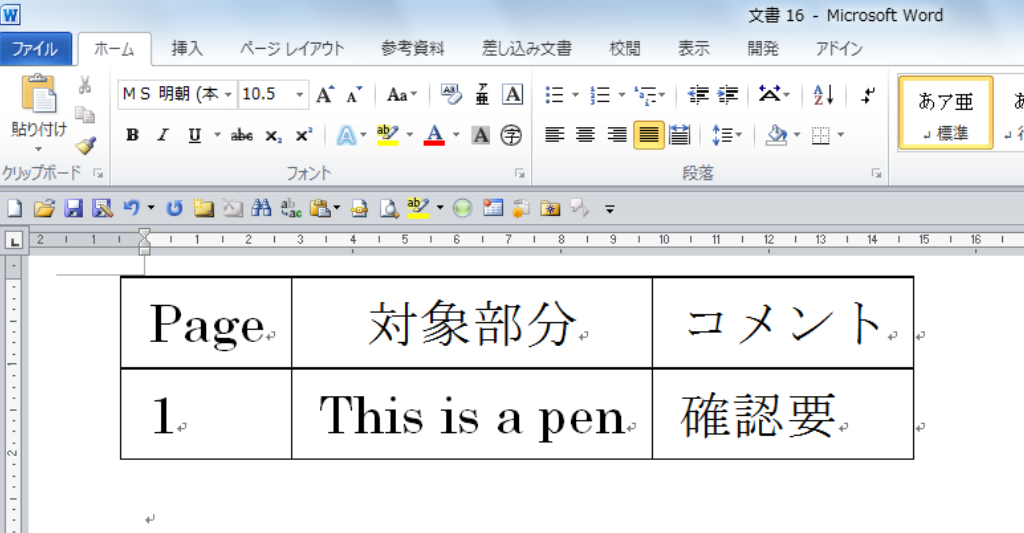1024x533 pixels.
Task: Click the Save floppy disk icon
Action: coord(73,208)
